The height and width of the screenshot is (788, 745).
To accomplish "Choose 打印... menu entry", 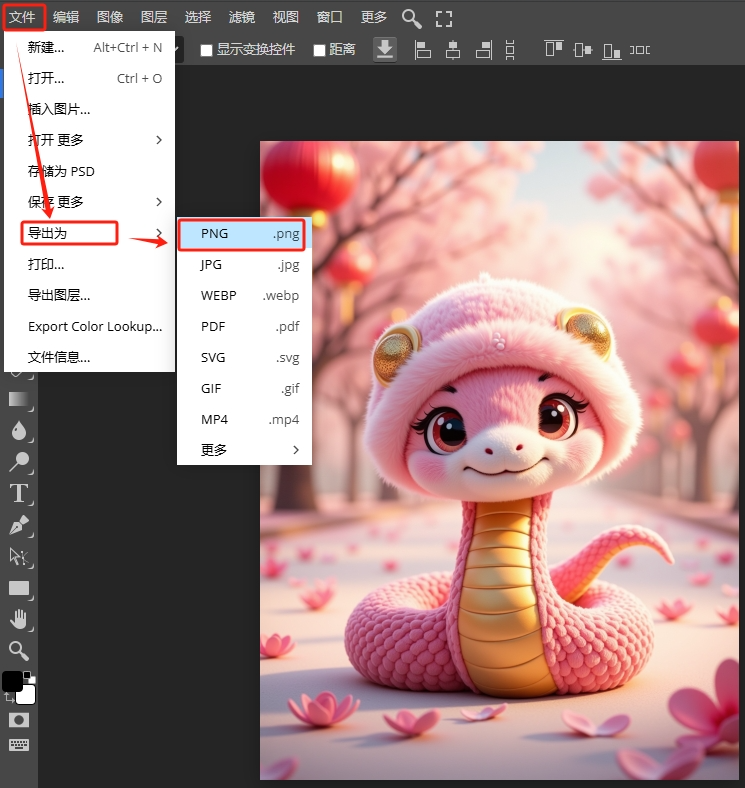I will (x=89, y=264).
